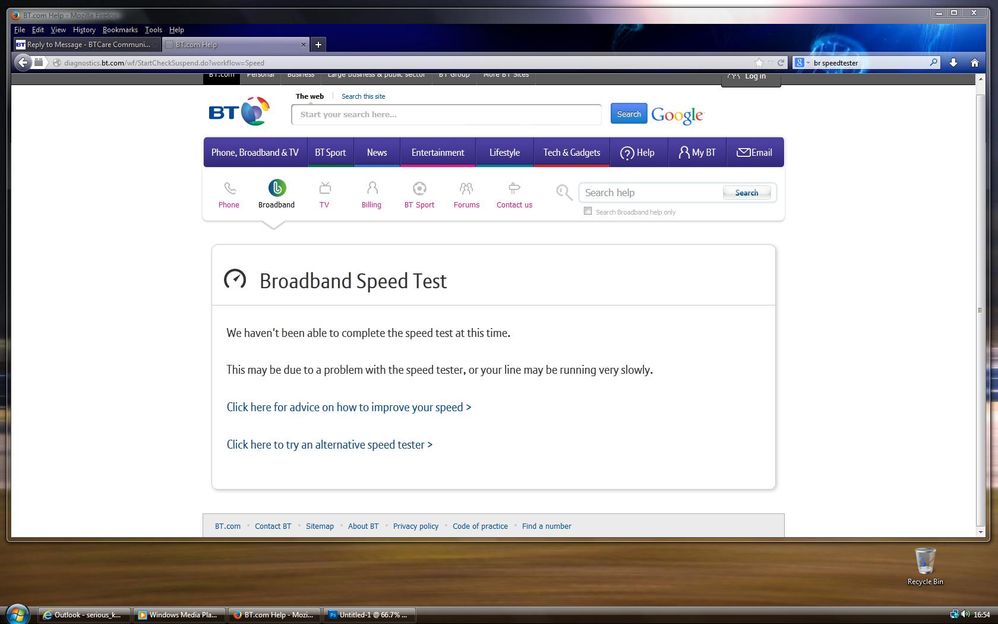Click the volume icon in the system tray

click(x=965, y=614)
